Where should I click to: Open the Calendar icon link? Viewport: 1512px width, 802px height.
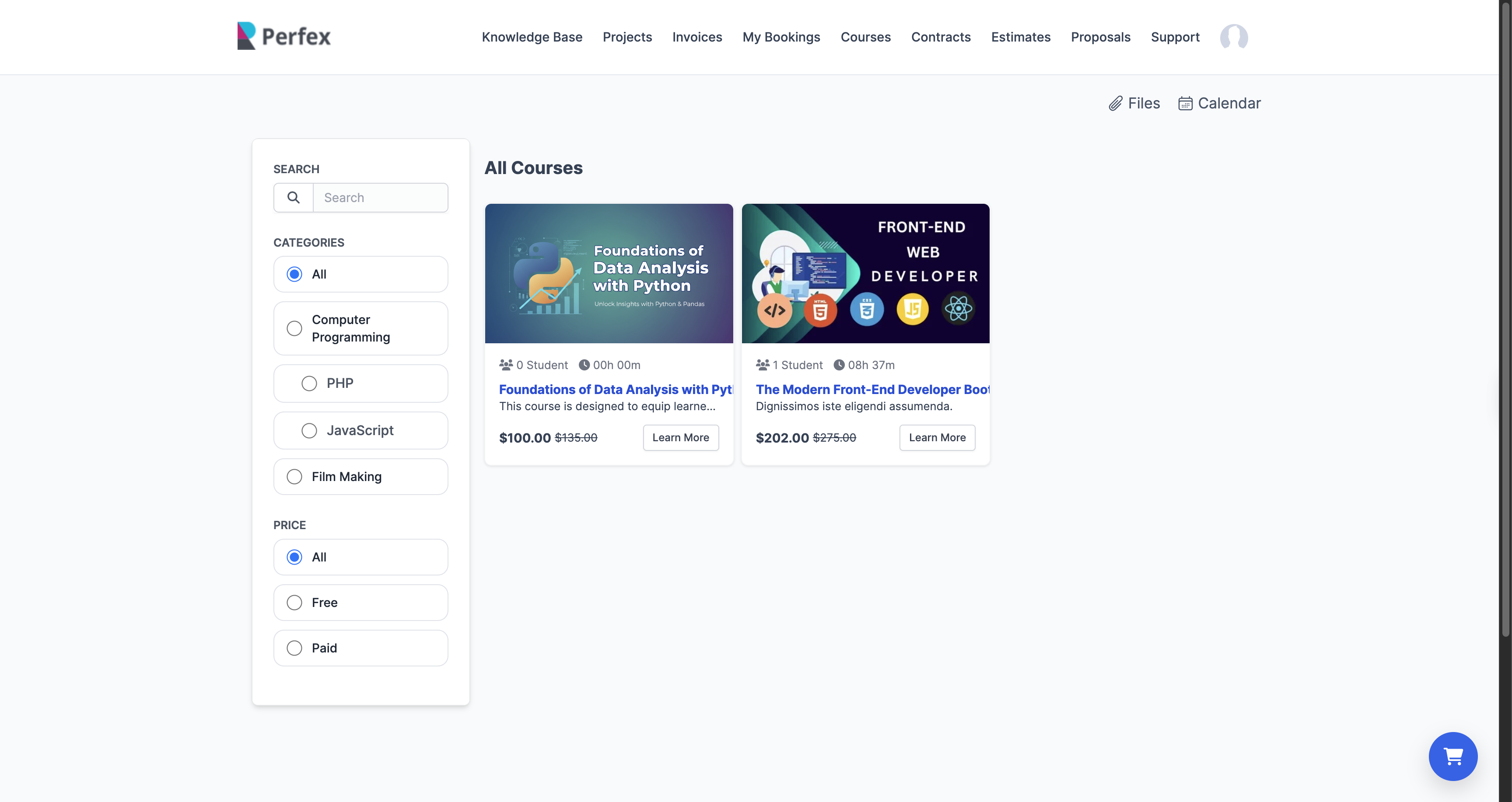tap(1185, 104)
